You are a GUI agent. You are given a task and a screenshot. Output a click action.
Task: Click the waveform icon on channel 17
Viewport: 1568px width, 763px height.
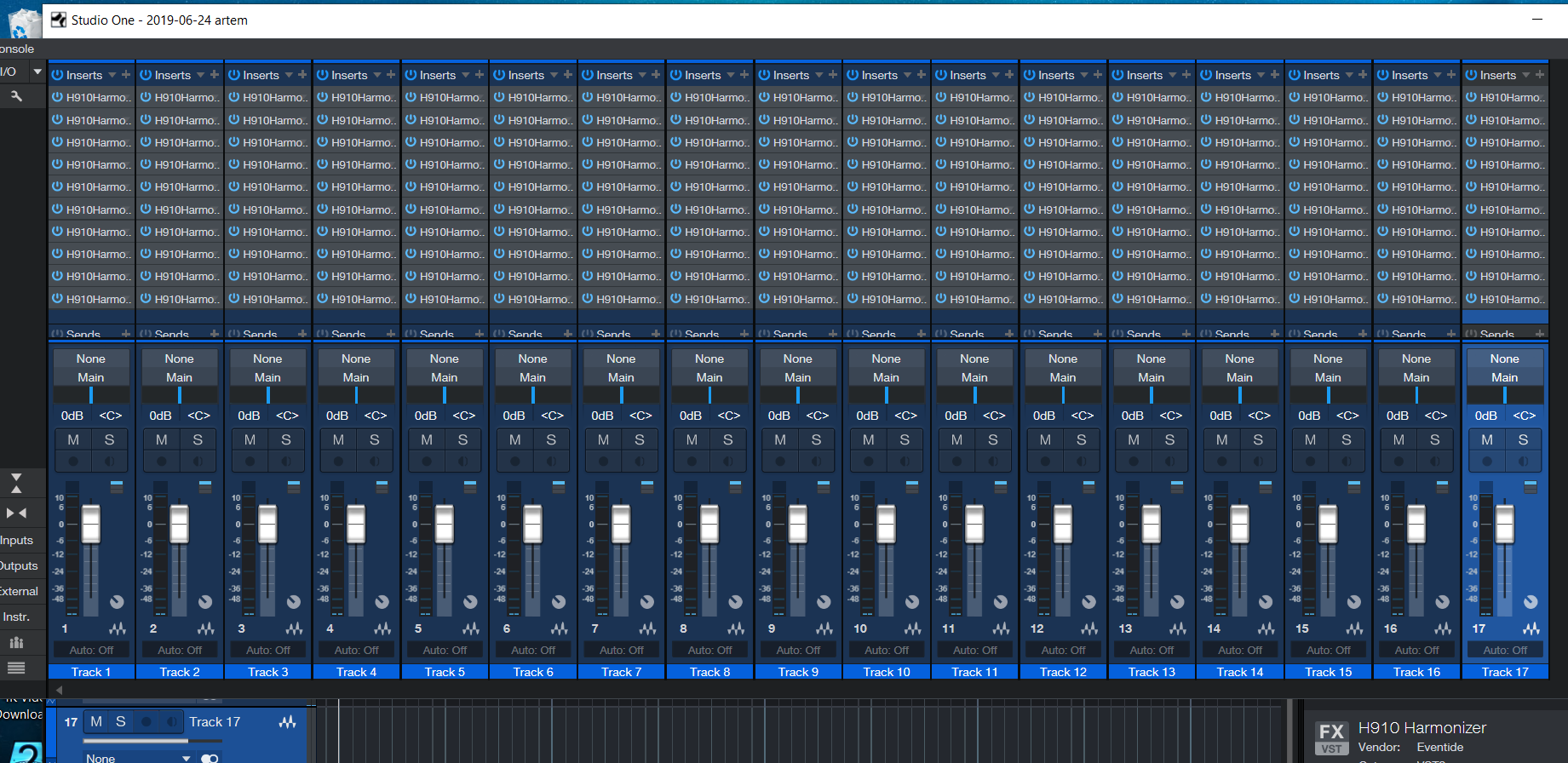1531,628
